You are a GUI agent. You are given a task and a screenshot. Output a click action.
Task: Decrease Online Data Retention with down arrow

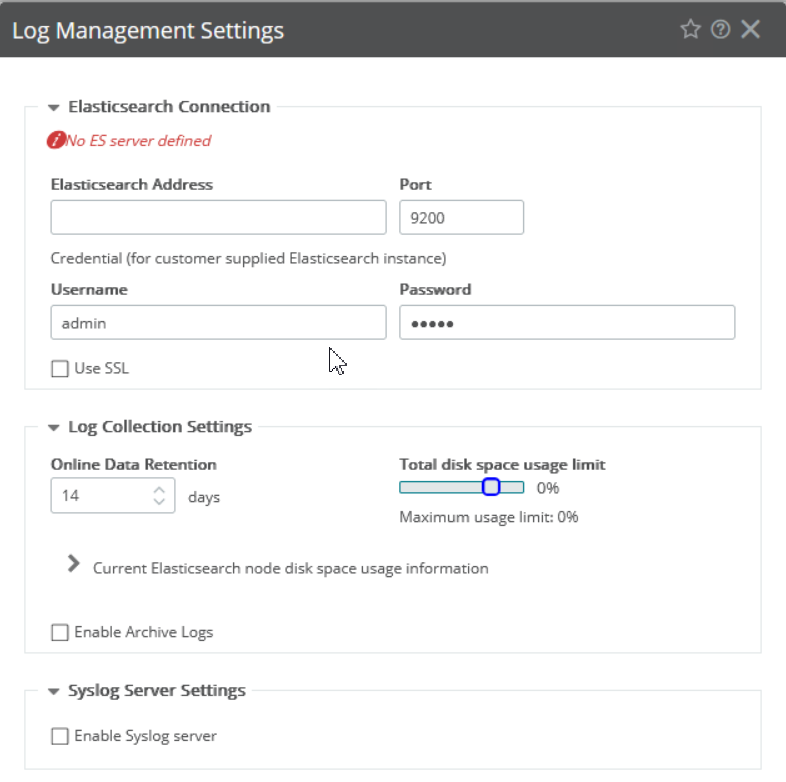click(x=159, y=501)
